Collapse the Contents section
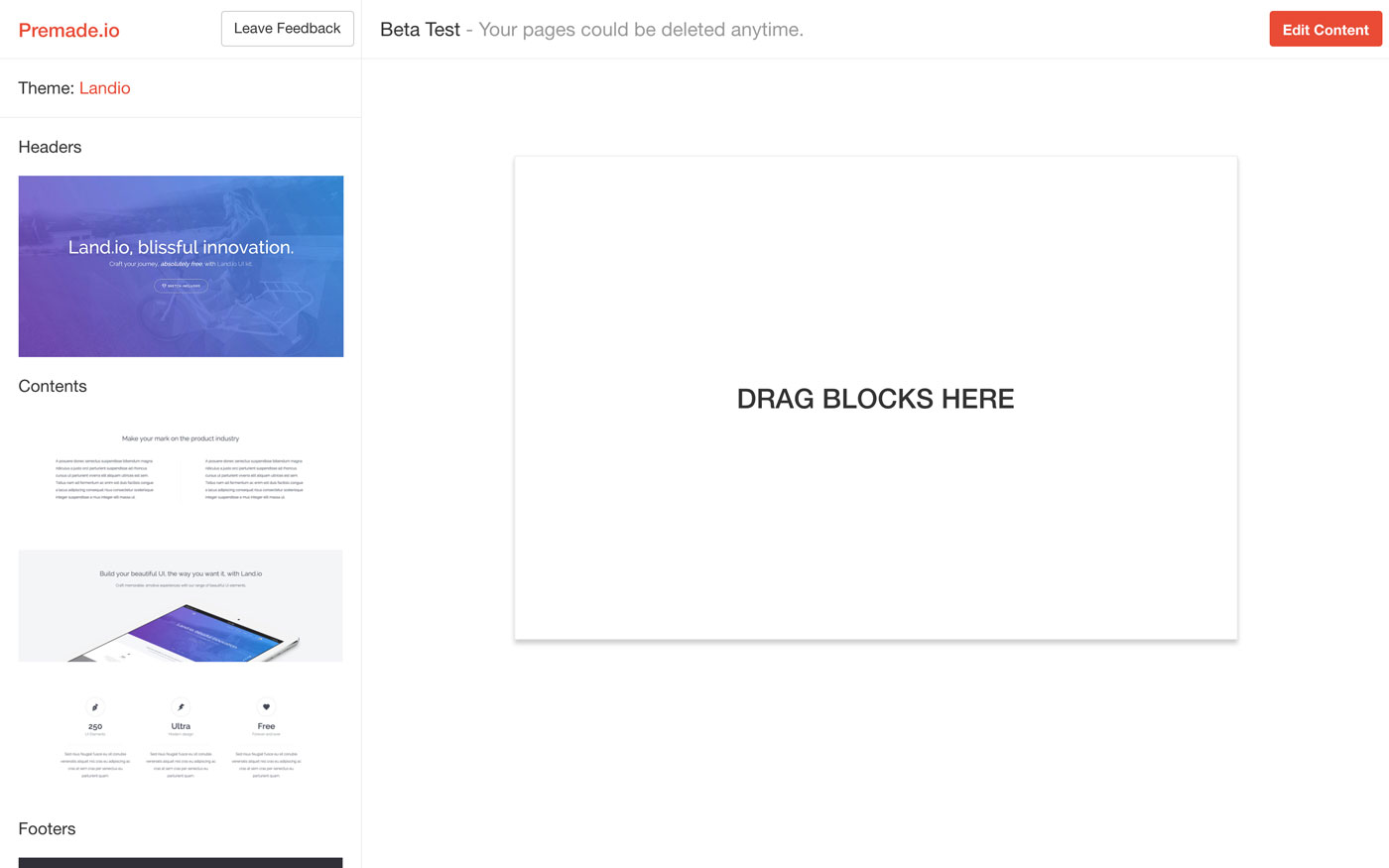Screen dimensions: 1389x868 click(x=52, y=386)
